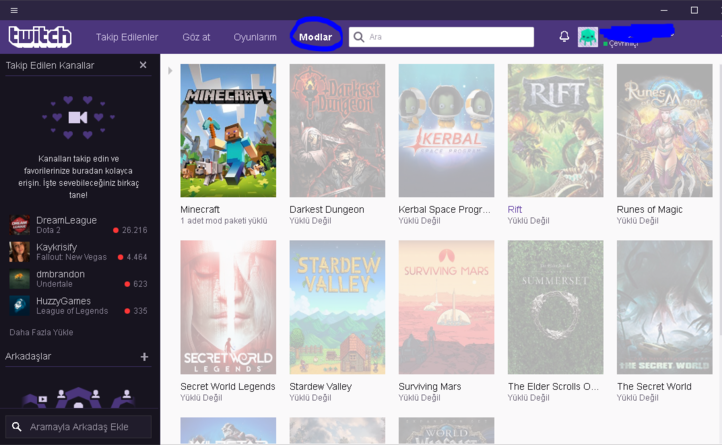Screen dimensions: 722x445
Task: Click the Twitch logo
Action: [40, 37]
